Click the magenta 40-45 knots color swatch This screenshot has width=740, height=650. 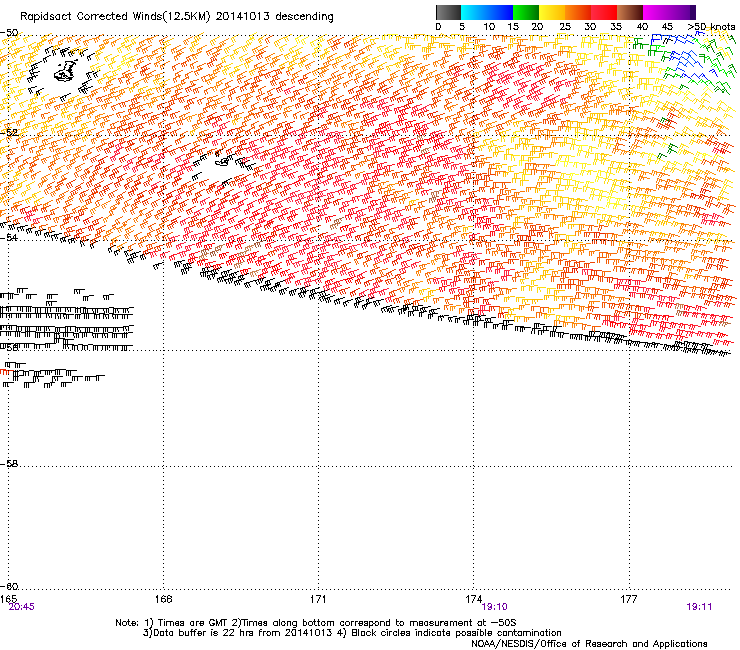pyautogui.click(x=656, y=12)
